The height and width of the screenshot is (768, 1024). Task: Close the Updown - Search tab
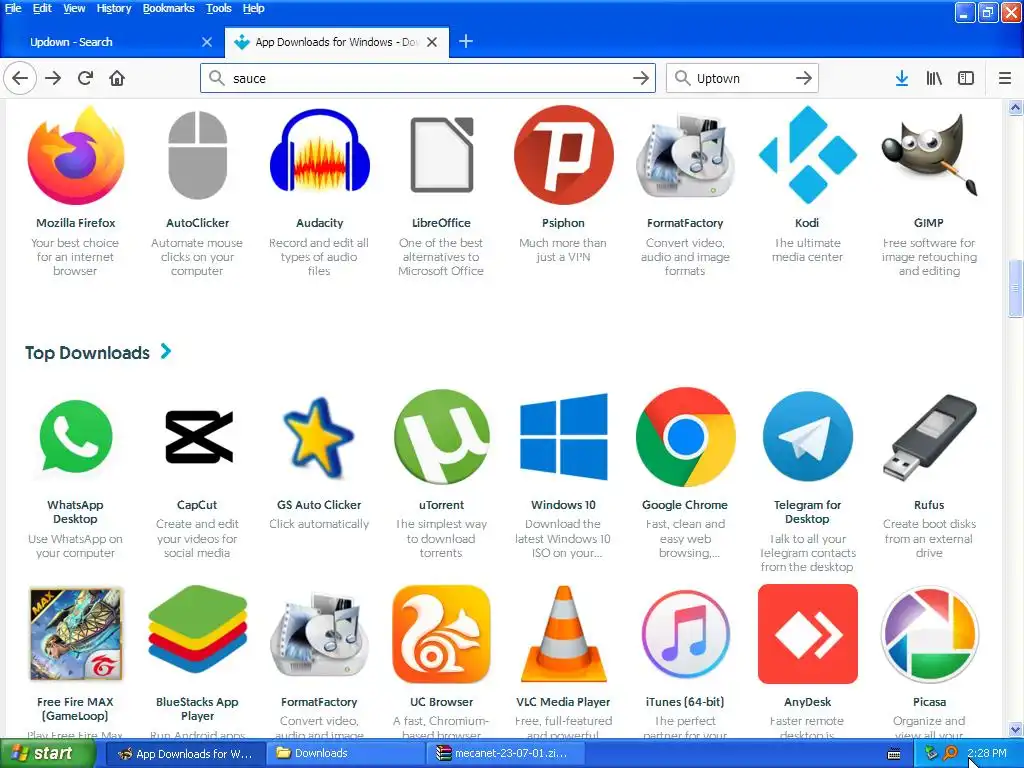pos(207,42)
